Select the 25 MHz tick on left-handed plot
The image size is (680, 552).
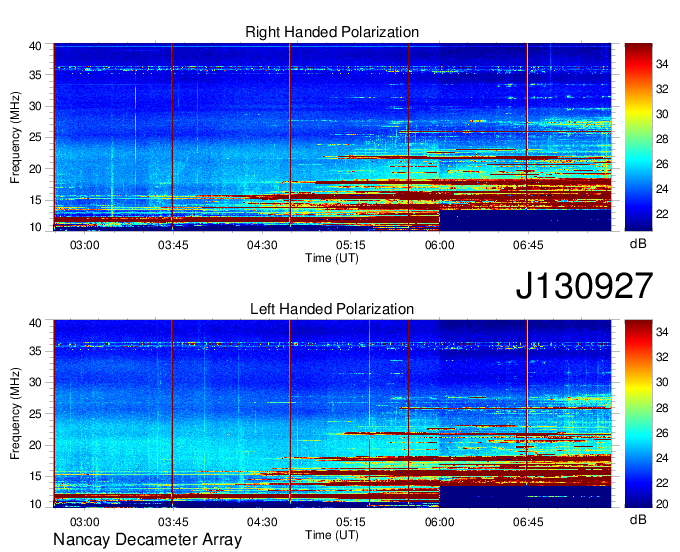tap(35, 414)
